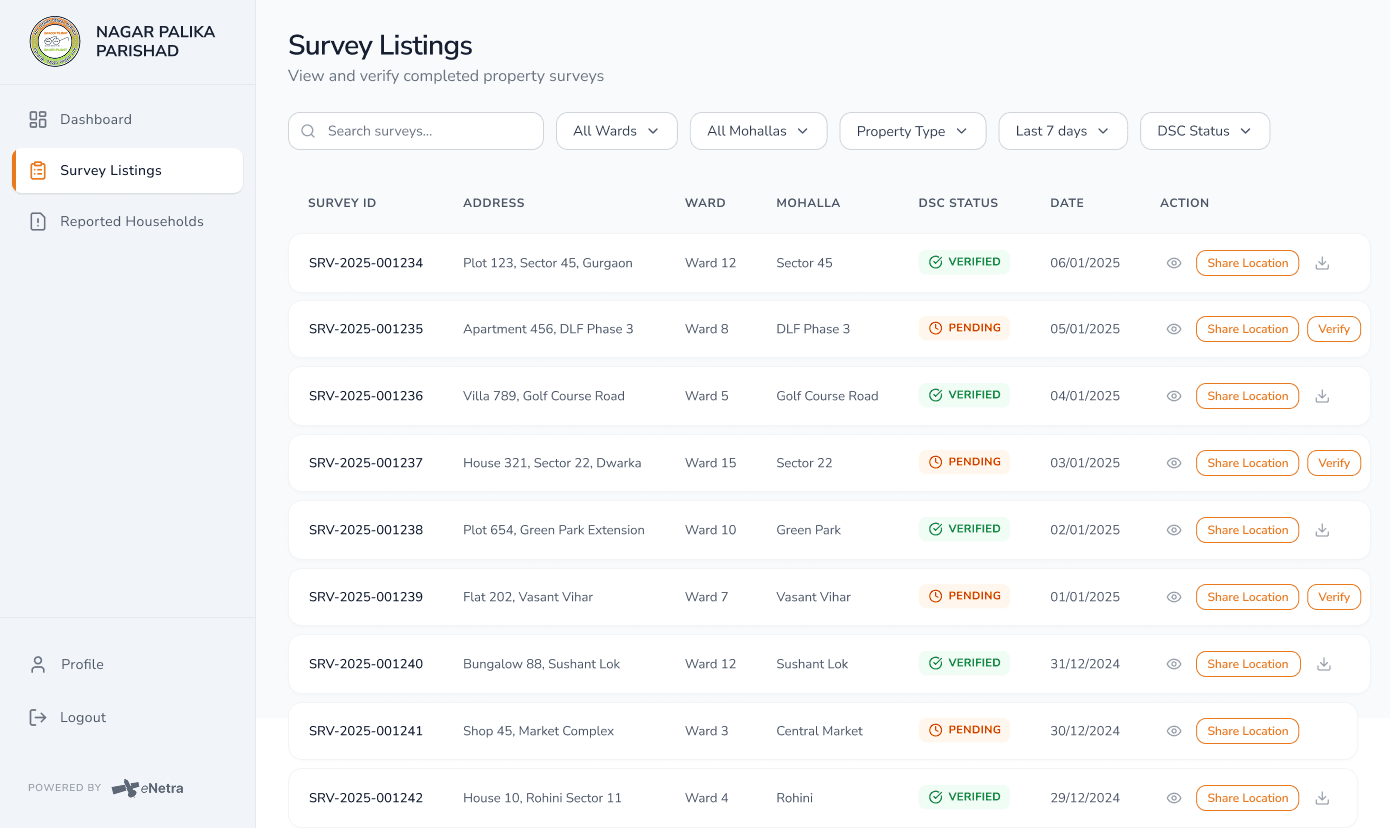The image size is (1390, 828).
Task: Share location for Shop 45, Market Complex
Action: pyautogui.click(x=1247, y=731)
